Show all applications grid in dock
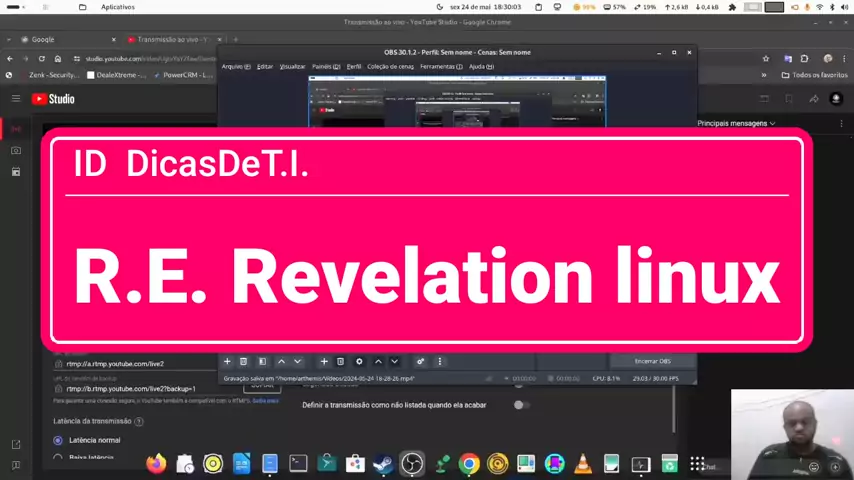This screenshot has height=480, width=854. click(697, 463)
